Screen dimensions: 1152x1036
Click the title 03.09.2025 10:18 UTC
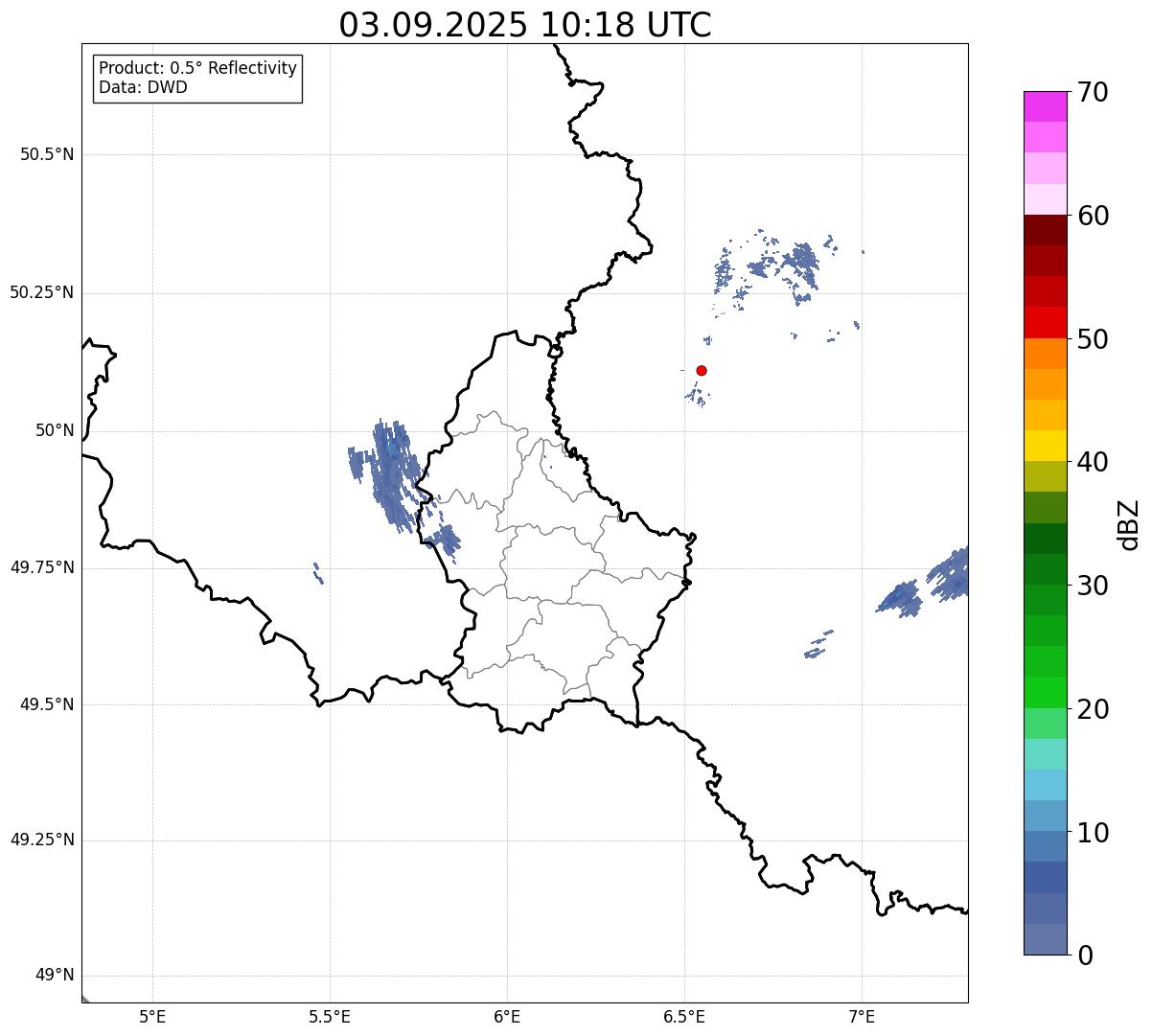[x=525, y=25]
